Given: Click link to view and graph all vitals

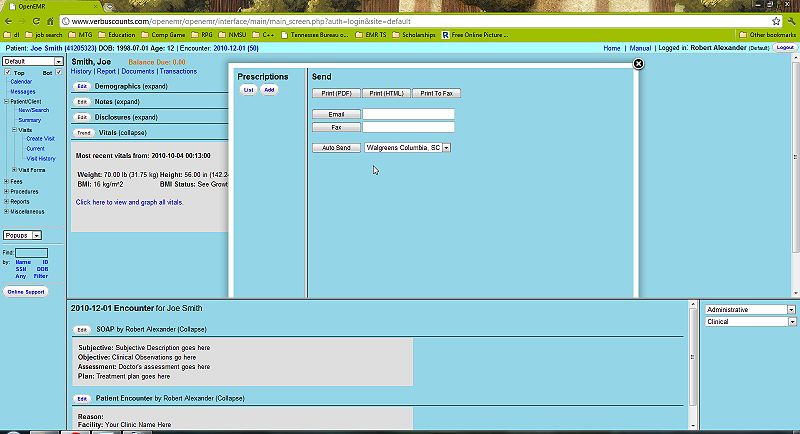Looking at the screenshot, I should (129, 203).
